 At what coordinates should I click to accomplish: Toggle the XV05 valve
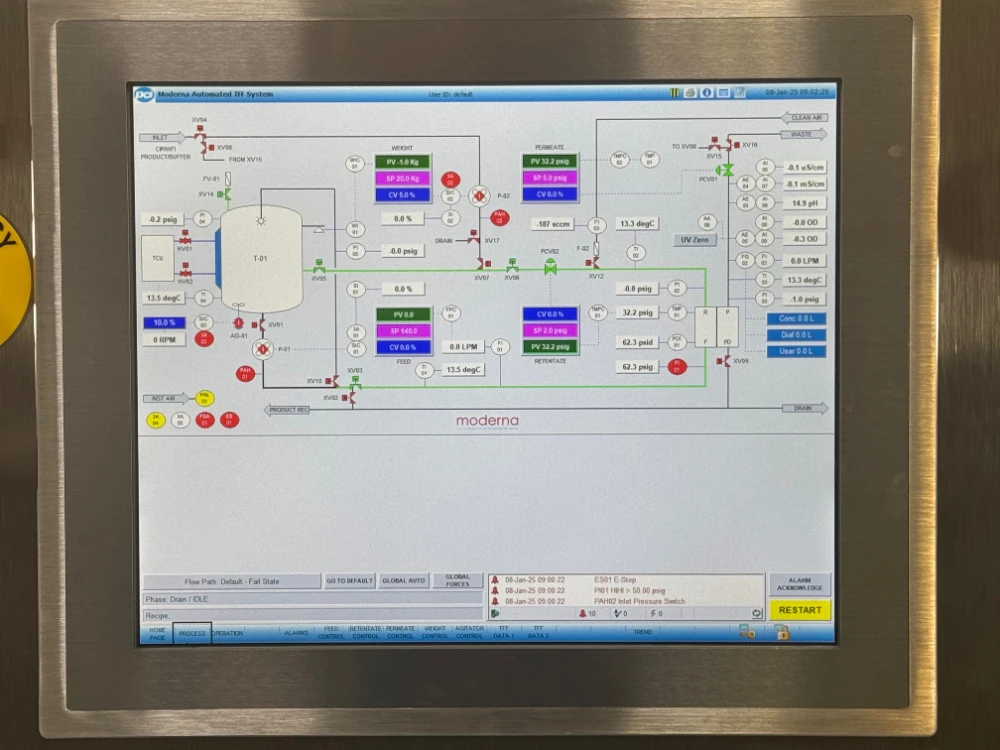(x=318, y=267)
